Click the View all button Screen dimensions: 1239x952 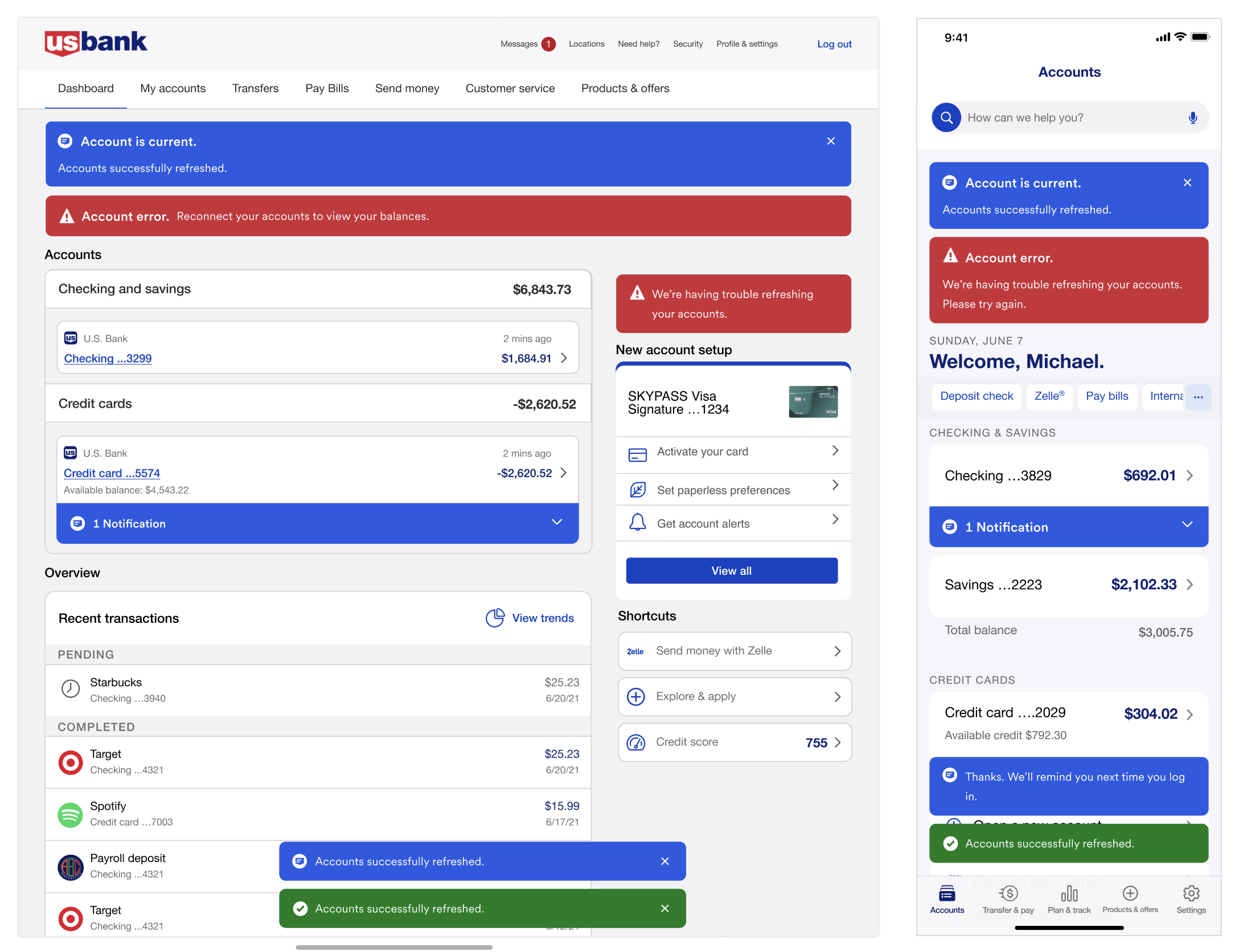tap(732, 571)
